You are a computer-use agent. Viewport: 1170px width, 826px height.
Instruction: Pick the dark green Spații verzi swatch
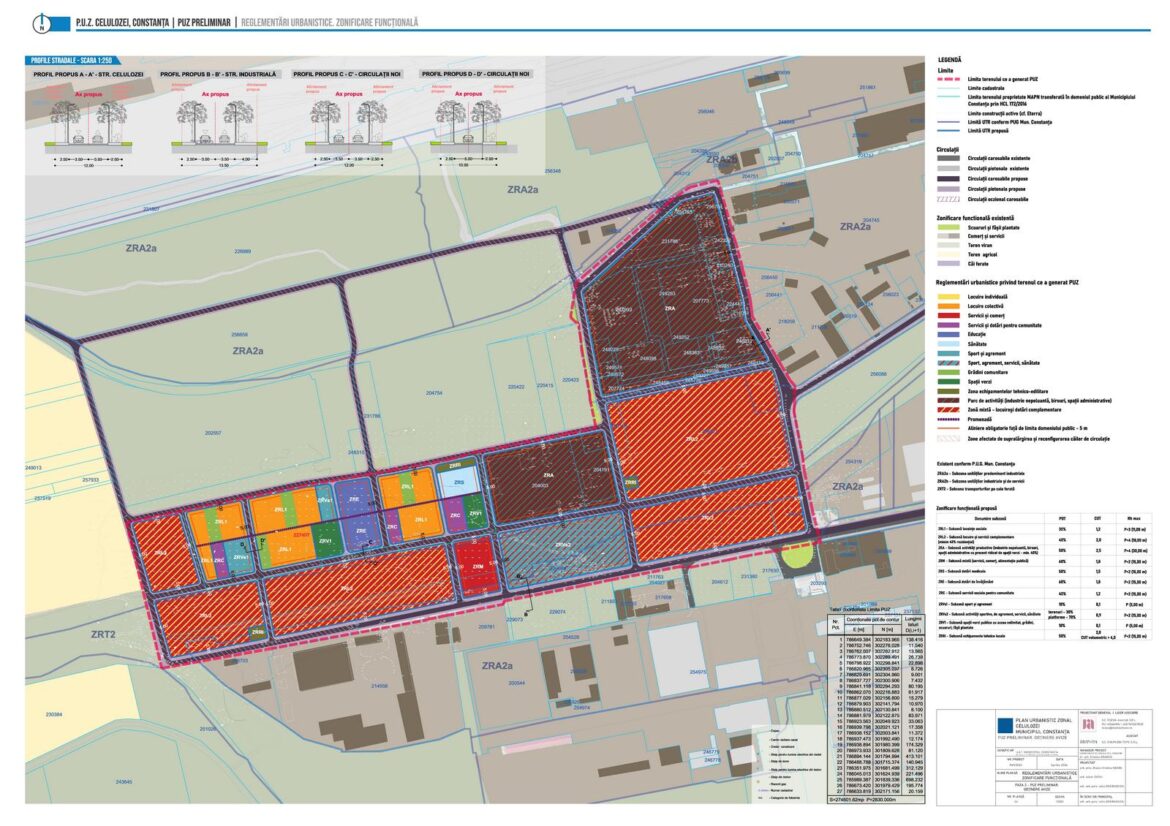point(947,382)
